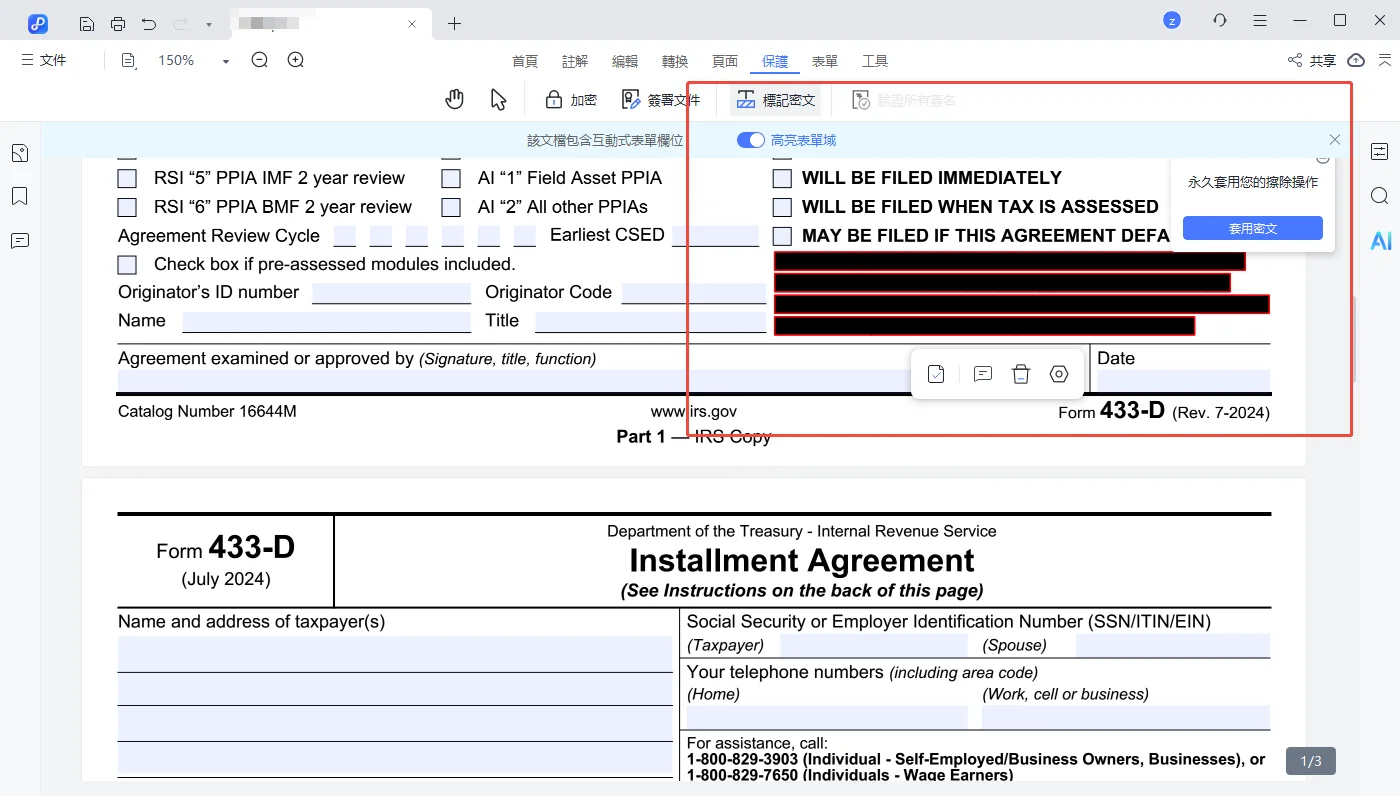The image size is (1400, 796).
Task: Open the bookmarks panel in left sidebar
Action: [x=19, y=196]
